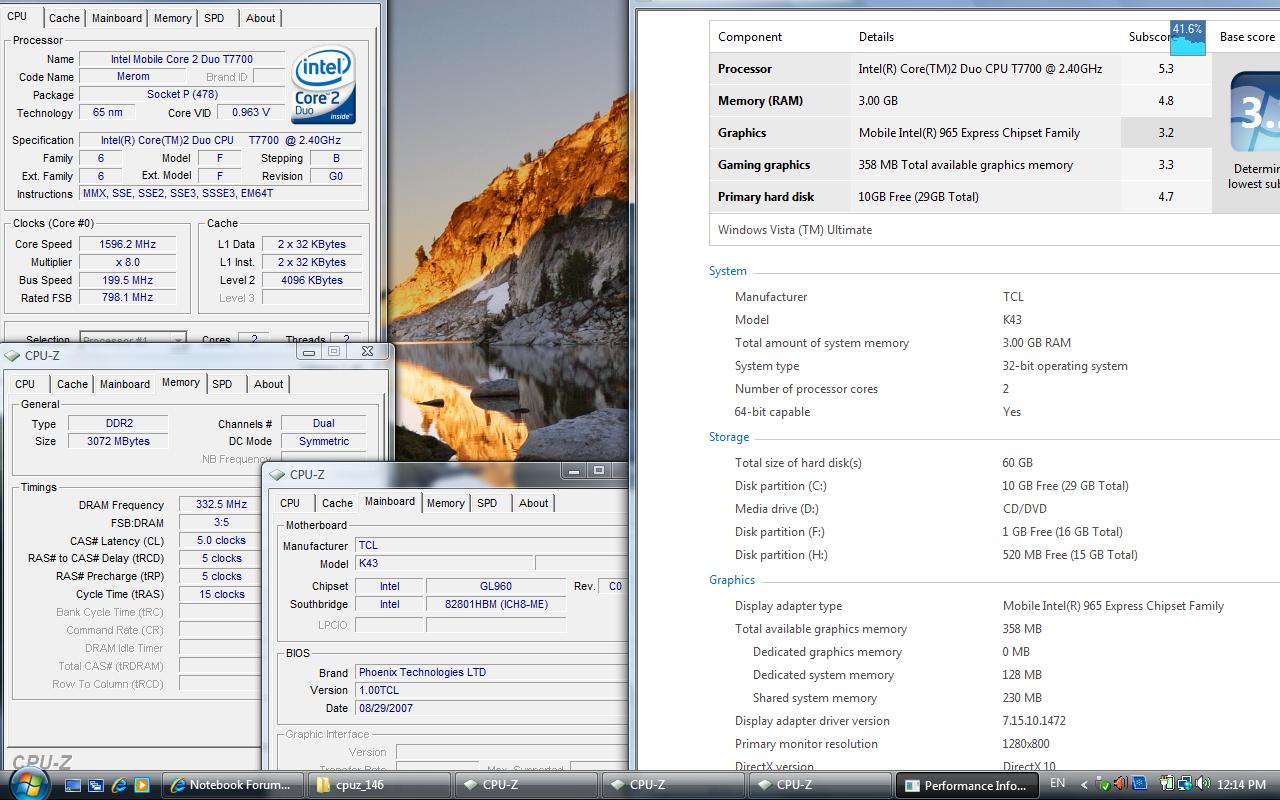
Task: Click Level 2 cache value '4096 KBytes'
Action: (312, 280)
